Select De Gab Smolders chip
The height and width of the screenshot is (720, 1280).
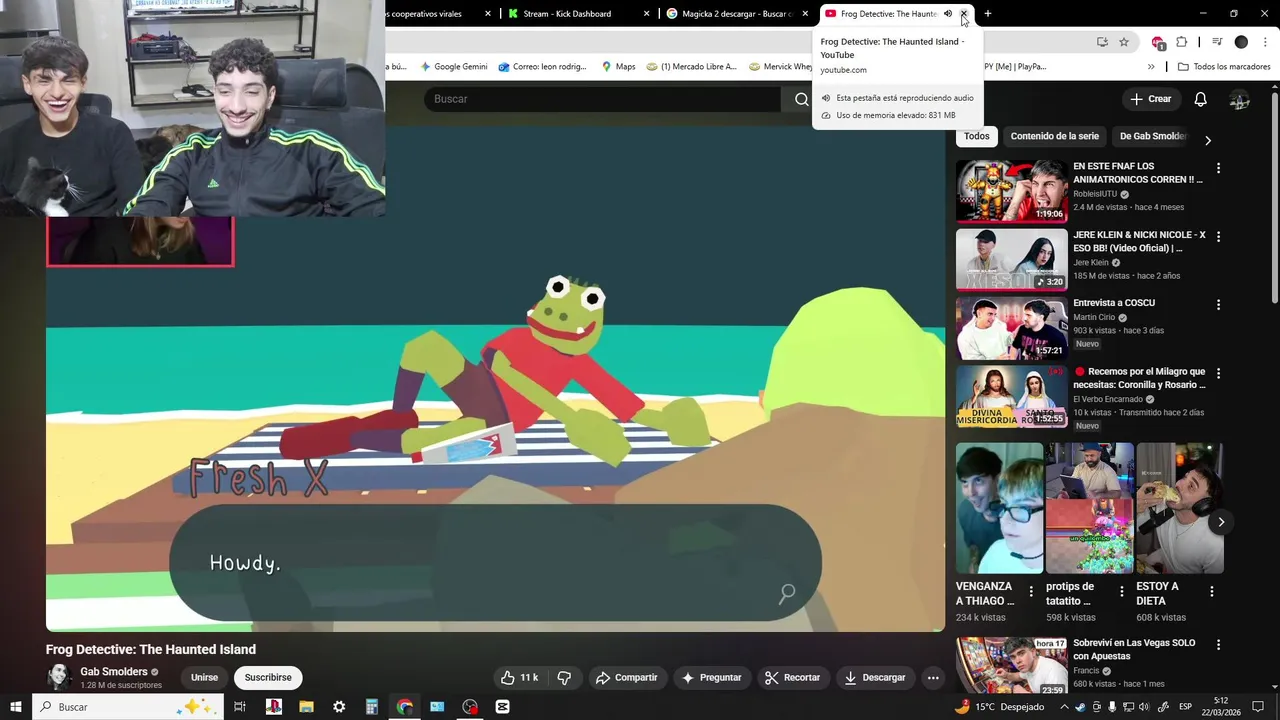tap(1152, 136)
